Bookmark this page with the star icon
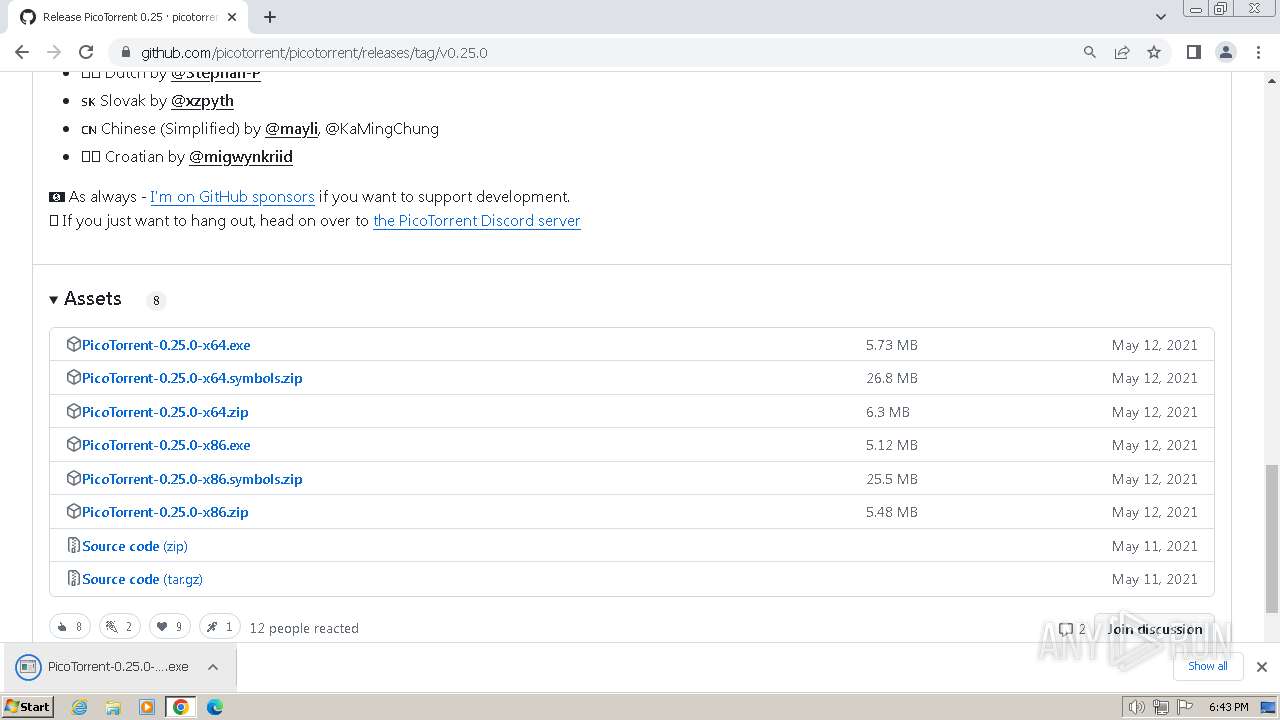Image resolution: width=1280 pixels, height=720 pixels. coord(1154,52)
